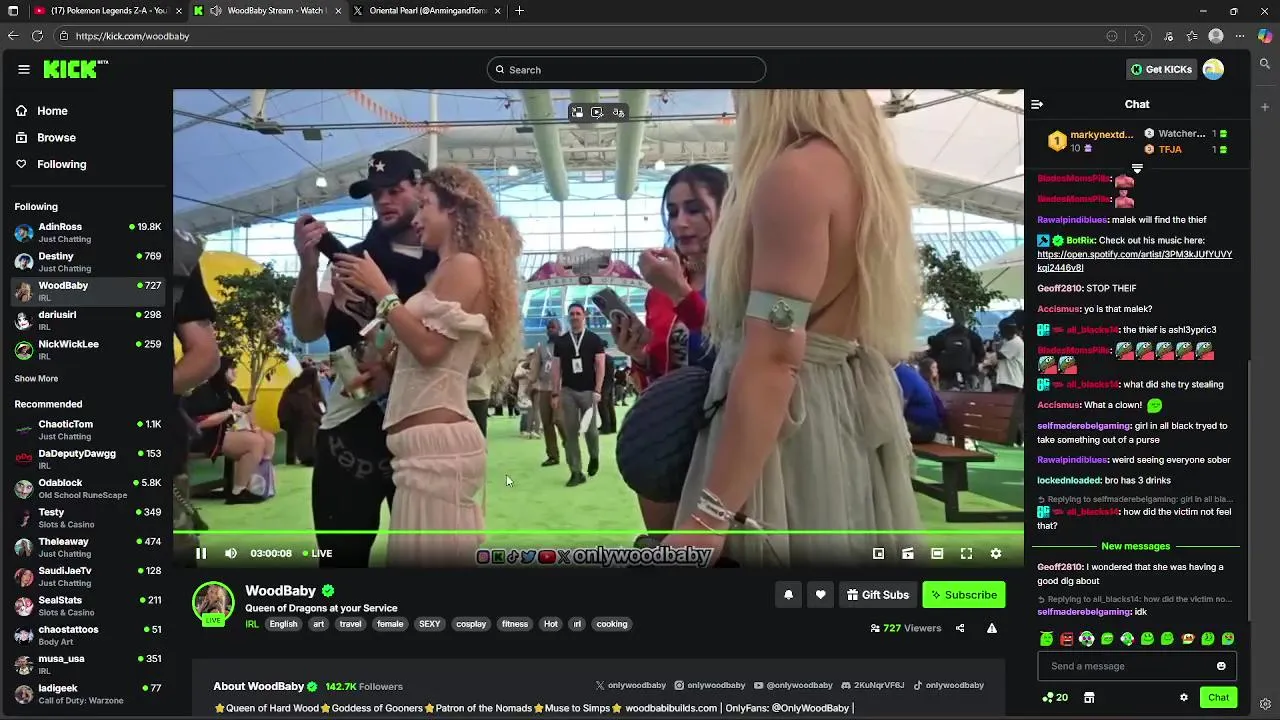
Task: Collapse the chat panel
Action: click(x=1037, y=104)
